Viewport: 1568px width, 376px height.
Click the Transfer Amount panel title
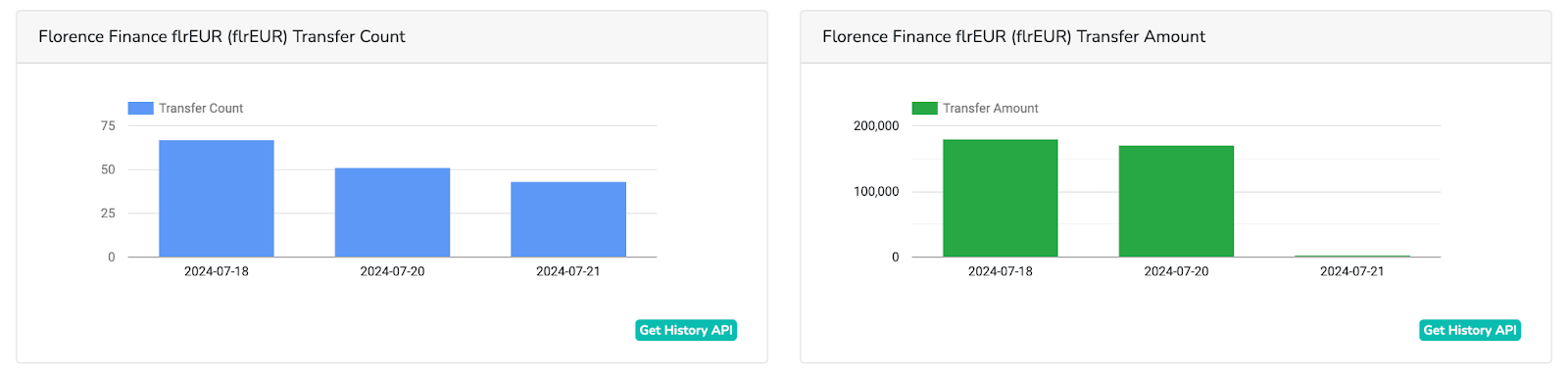[1013, 36]
